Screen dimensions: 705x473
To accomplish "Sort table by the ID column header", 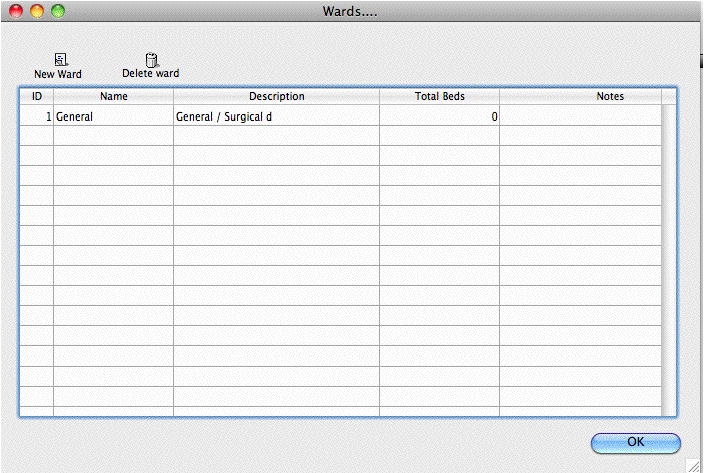I will (x=36, y=97).
